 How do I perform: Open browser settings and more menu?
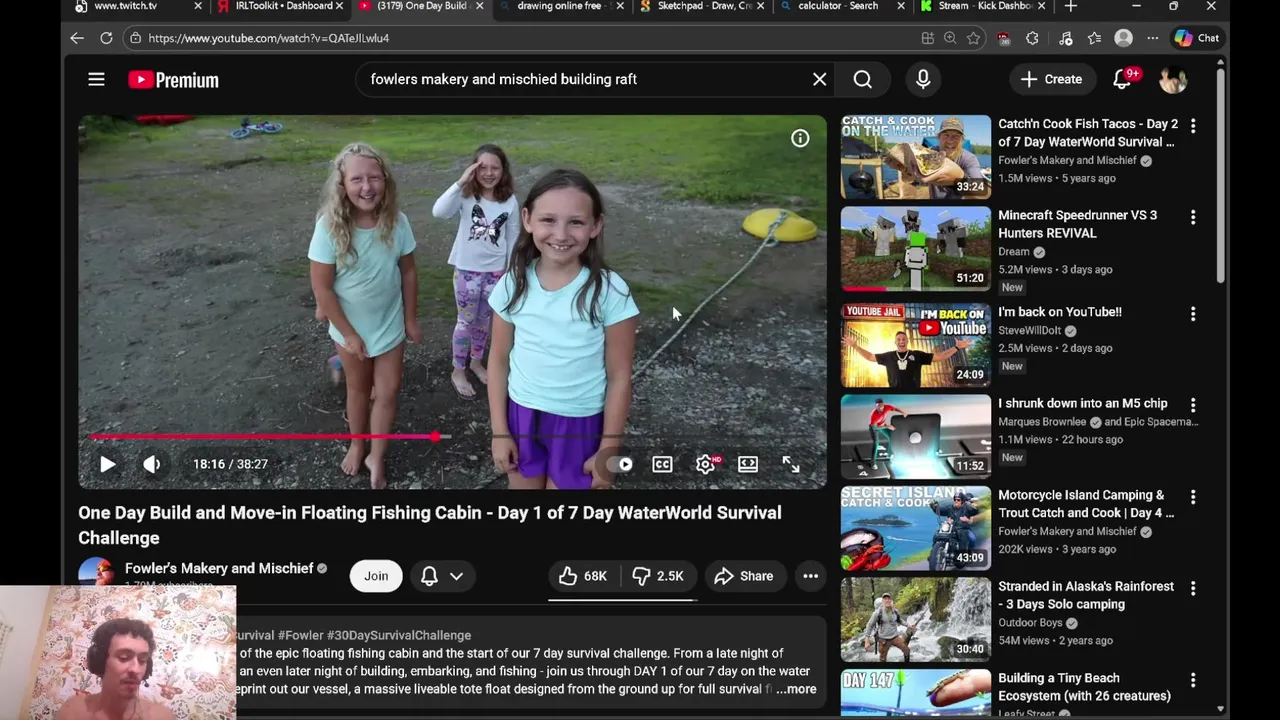tap(1153, 38)
